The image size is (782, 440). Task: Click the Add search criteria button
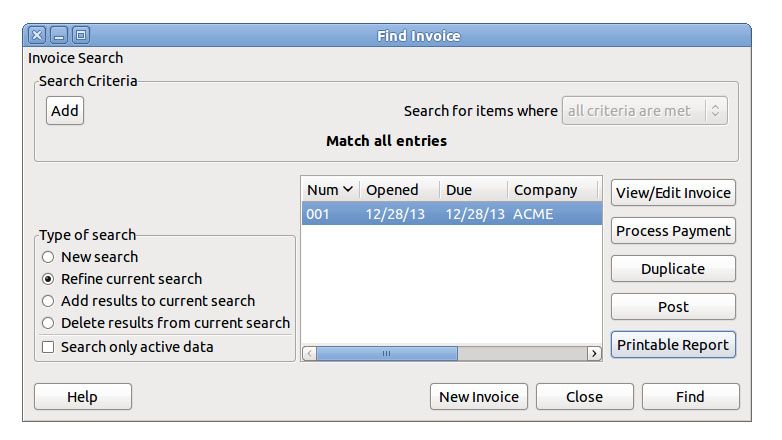(x=65, y=111)
